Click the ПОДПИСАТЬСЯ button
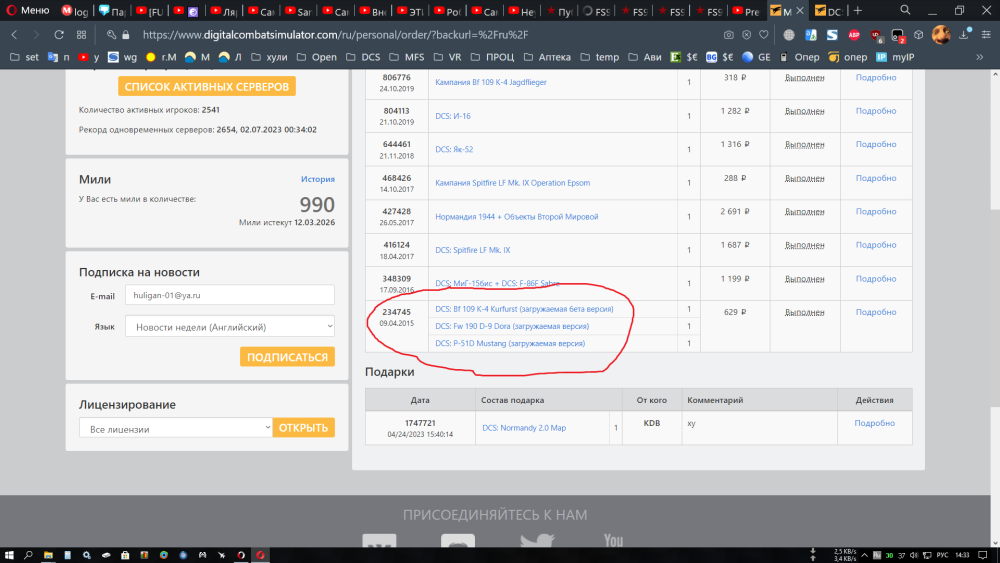1000x563 pixels. point(287,357)
